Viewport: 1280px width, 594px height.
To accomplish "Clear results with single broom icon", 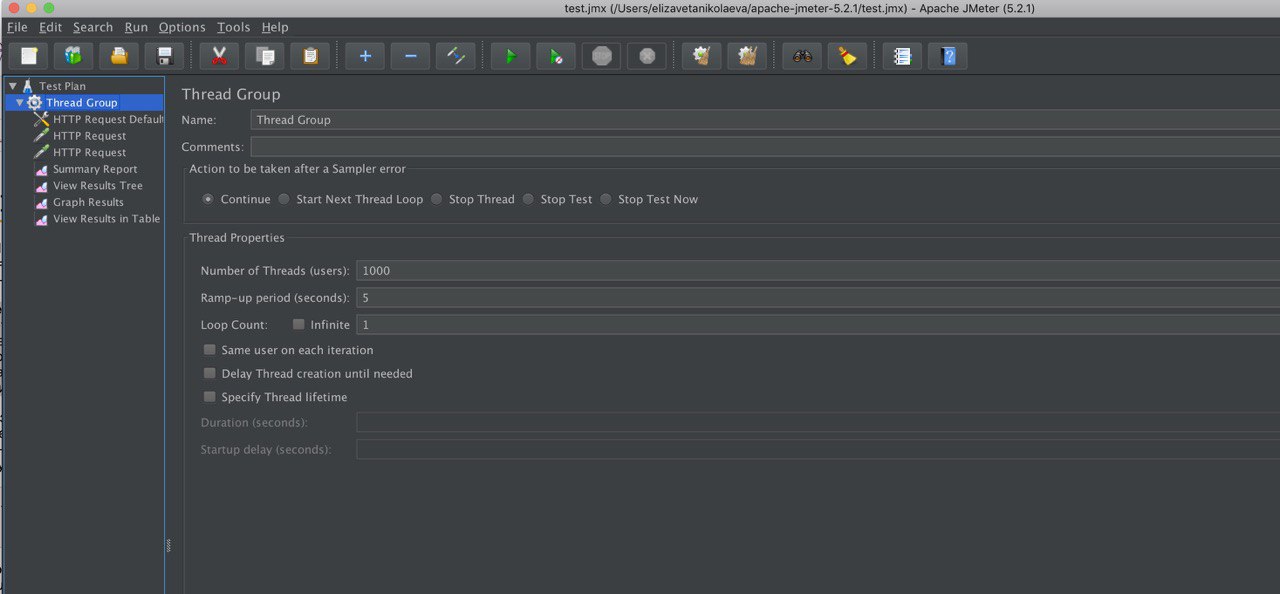I will point(701,56).
